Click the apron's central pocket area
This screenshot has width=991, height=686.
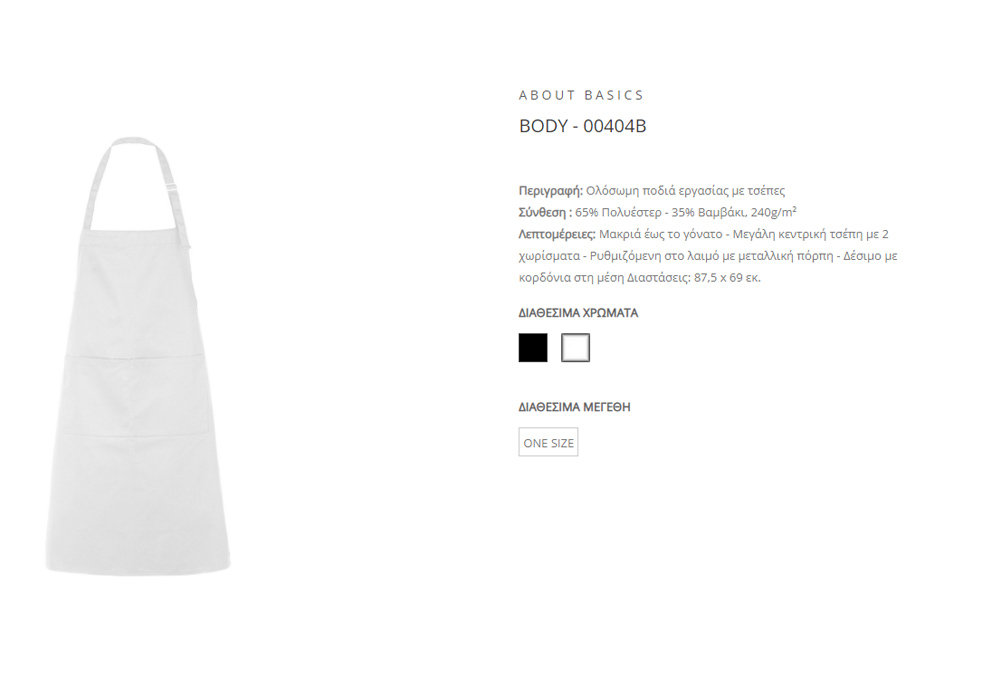pyautogui.click(x=134, y=396)
